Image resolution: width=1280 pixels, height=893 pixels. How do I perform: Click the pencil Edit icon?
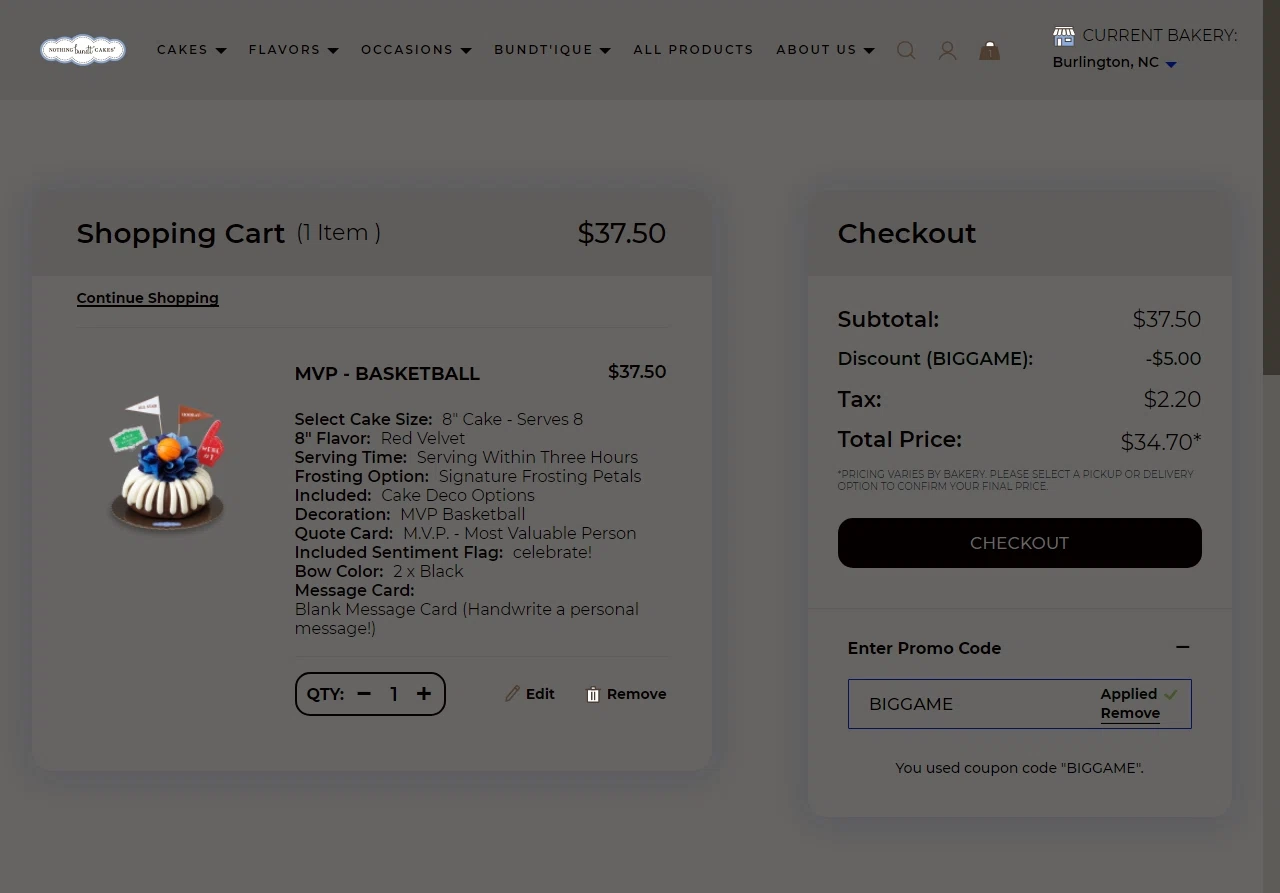[513, 694]
